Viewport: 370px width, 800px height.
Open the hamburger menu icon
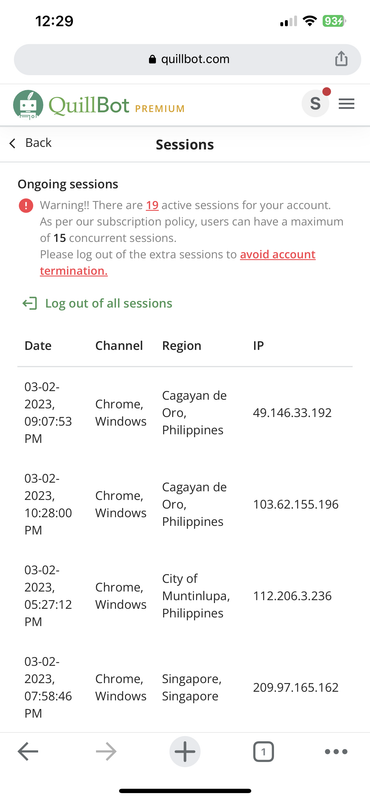click(347, 104)
